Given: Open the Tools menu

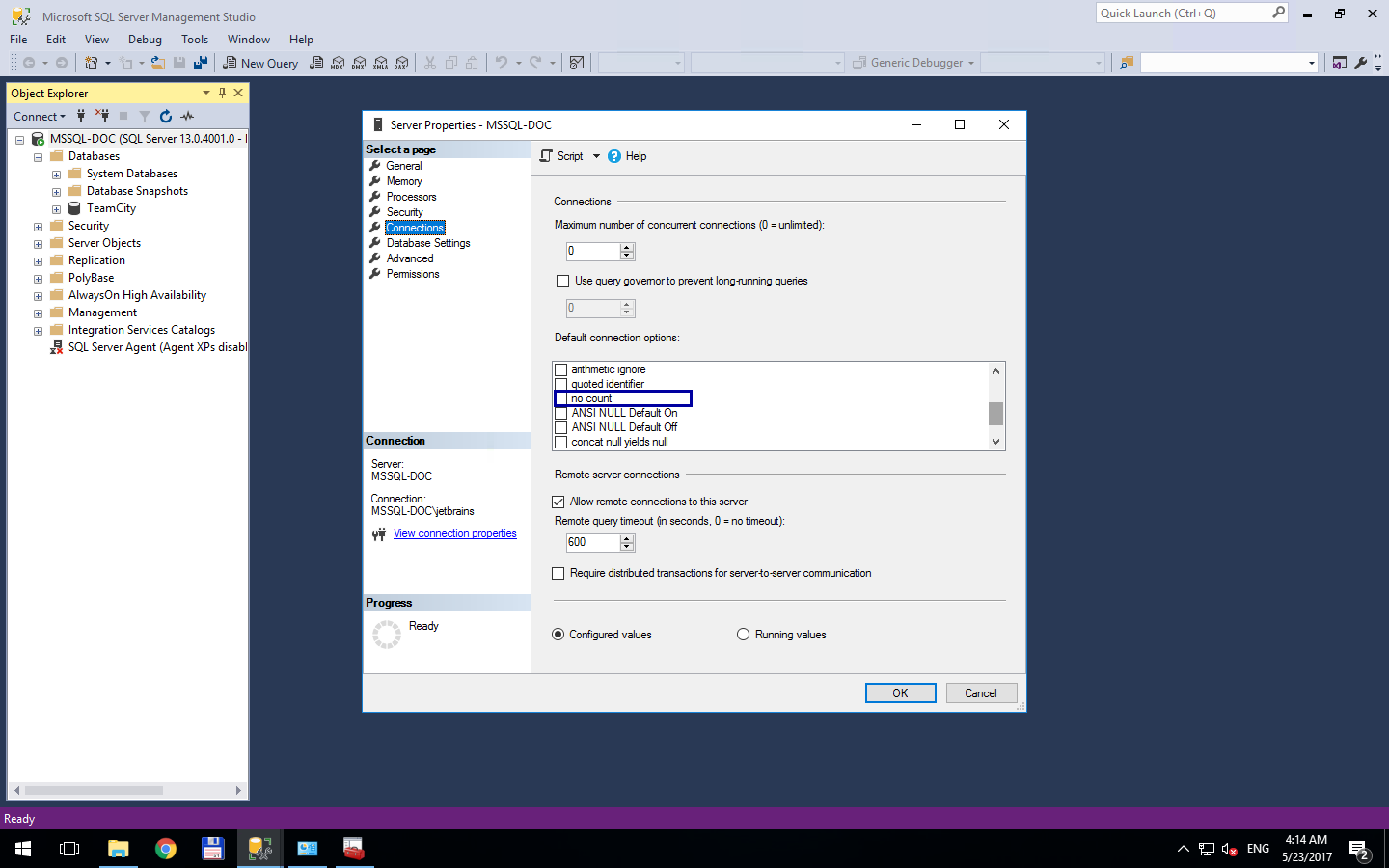Looking at the screenshot, I should pos(195,40).
